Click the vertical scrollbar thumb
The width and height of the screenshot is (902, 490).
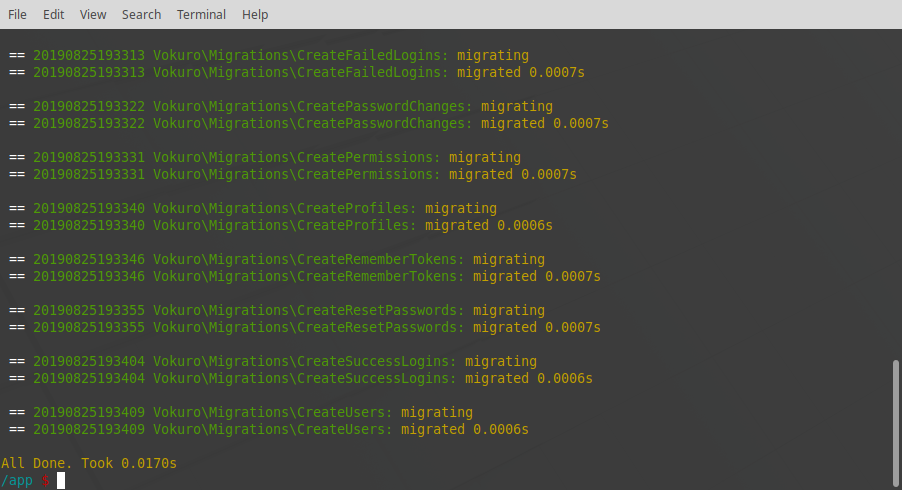coord(895,420)
